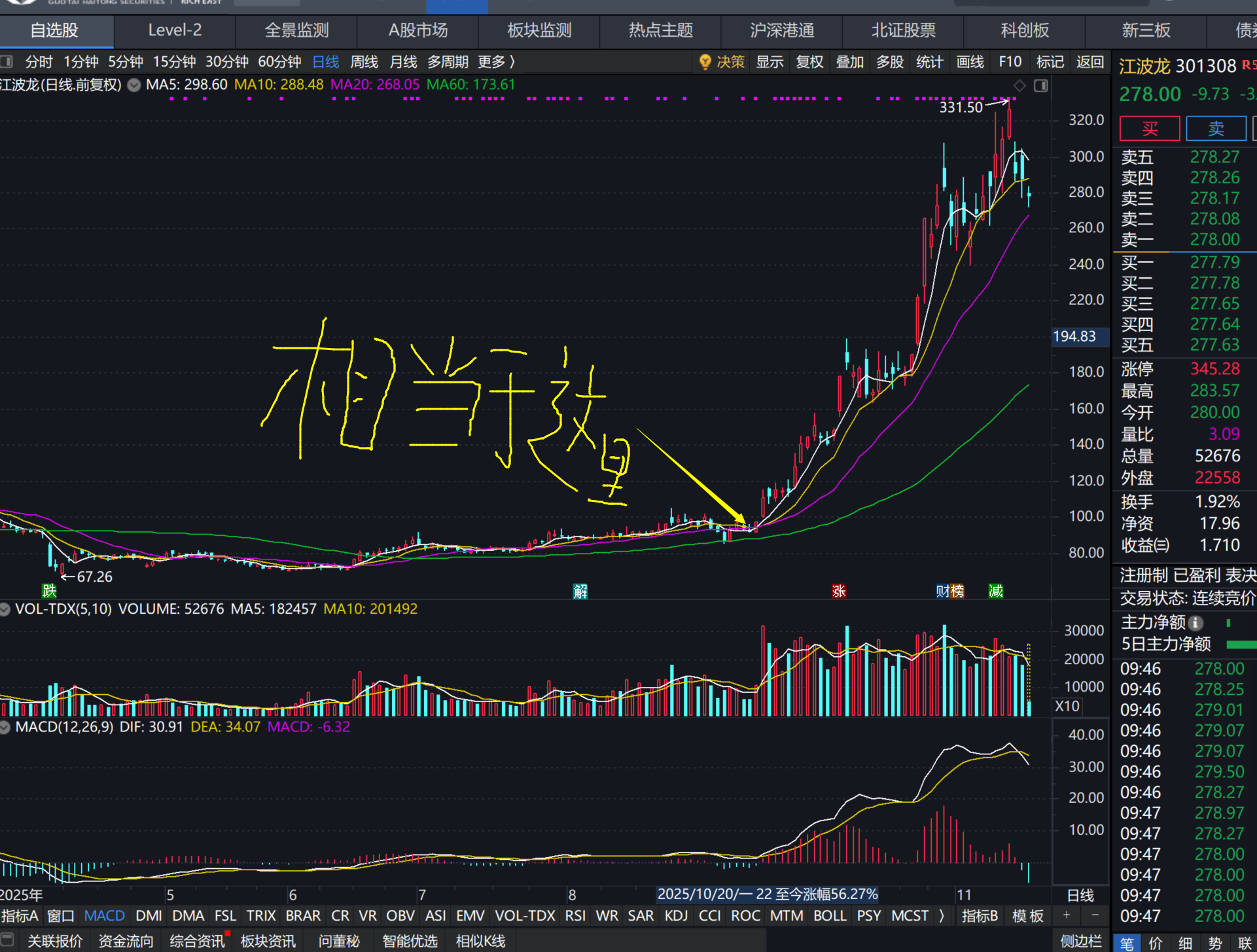Click the red 涨 event marker

(x=838, y=591)
